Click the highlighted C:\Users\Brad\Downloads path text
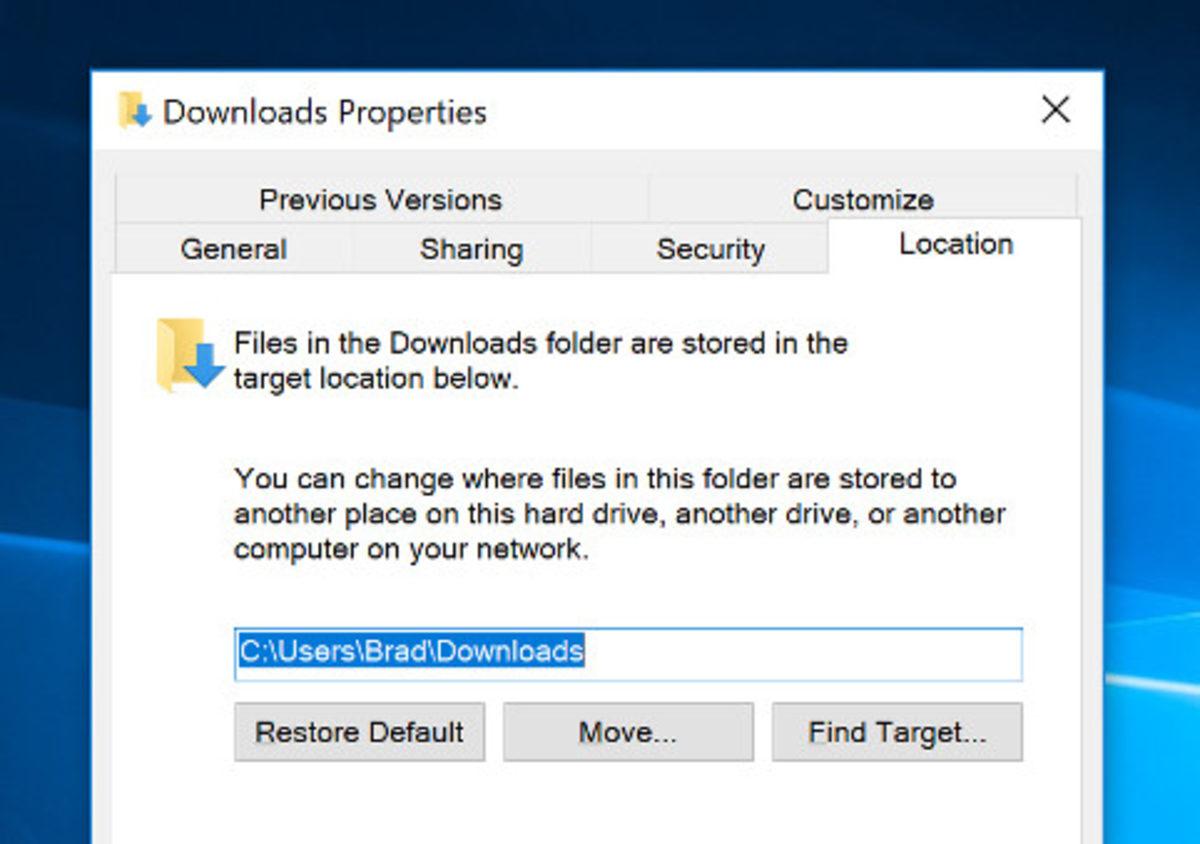Viewport: 1200px width, 844px height. click(410, 652)
